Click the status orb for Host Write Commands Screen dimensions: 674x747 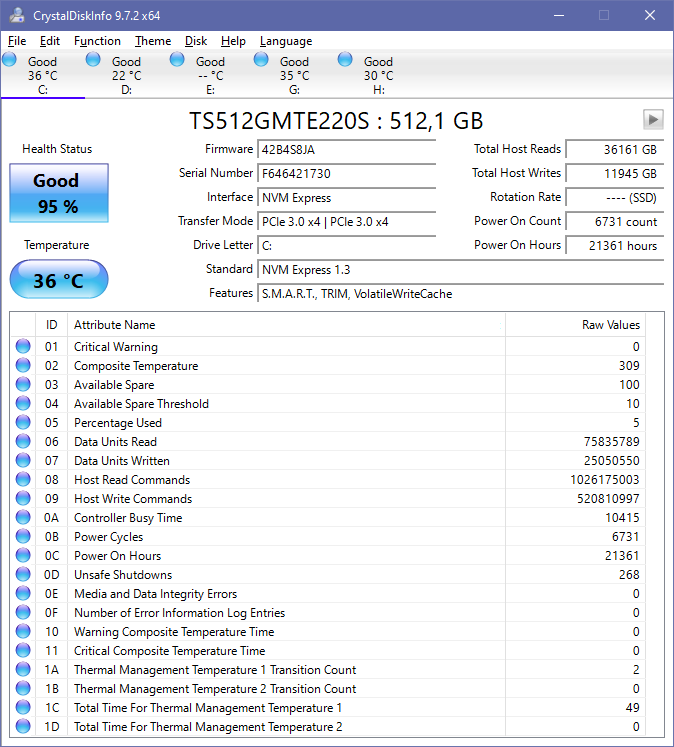click(23, 498)
